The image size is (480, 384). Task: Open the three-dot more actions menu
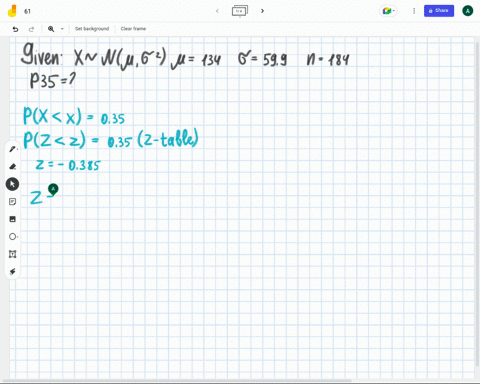tap(414, 11)
